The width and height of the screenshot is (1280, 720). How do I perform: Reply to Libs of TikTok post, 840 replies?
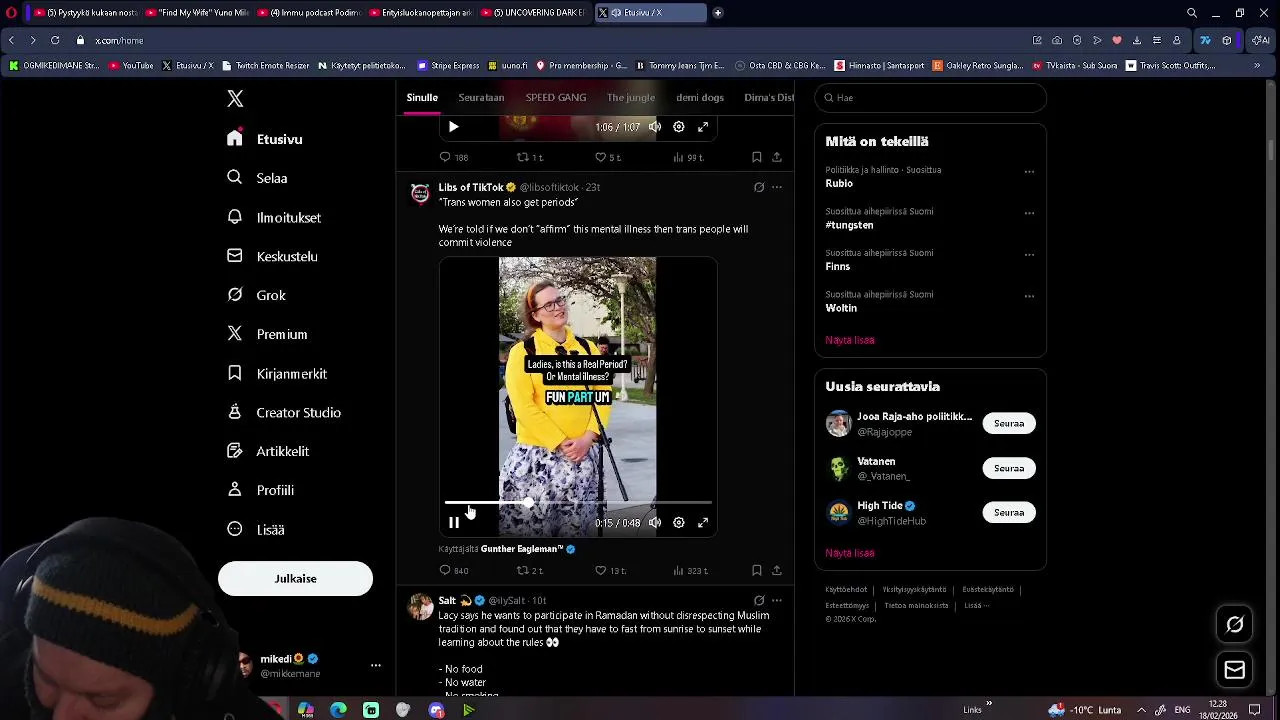coord(454,570)
